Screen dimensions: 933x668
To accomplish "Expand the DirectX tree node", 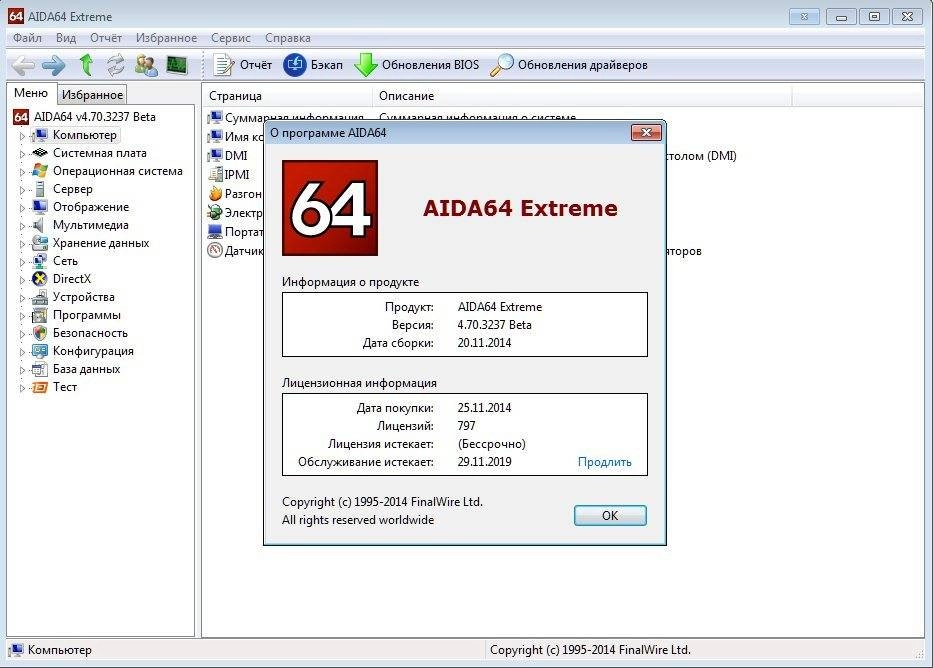I will click(x=22, y=280).
